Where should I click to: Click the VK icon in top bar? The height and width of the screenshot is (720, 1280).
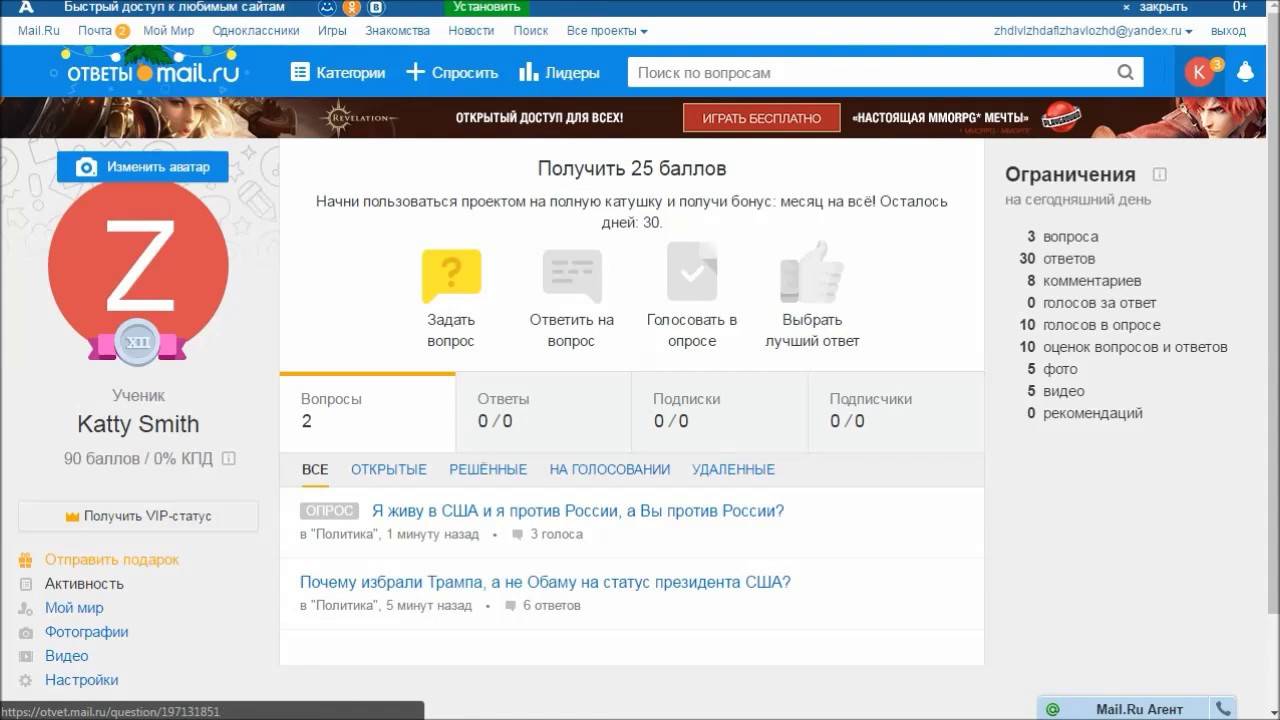[x=376, y=7]
